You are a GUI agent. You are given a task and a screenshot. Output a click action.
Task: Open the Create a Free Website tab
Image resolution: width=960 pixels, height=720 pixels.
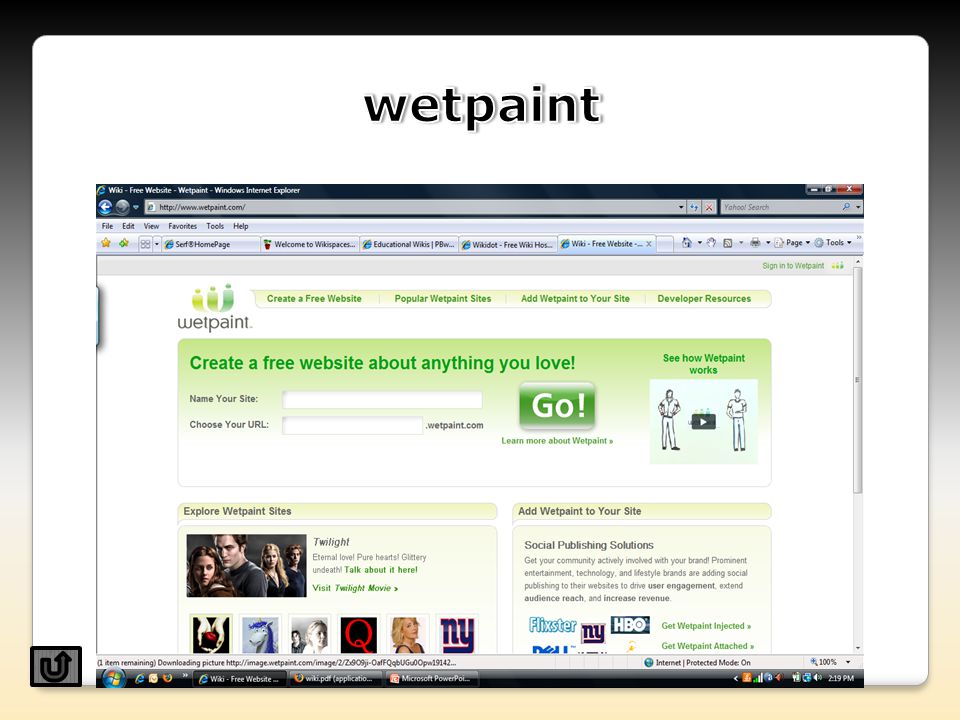314,299
